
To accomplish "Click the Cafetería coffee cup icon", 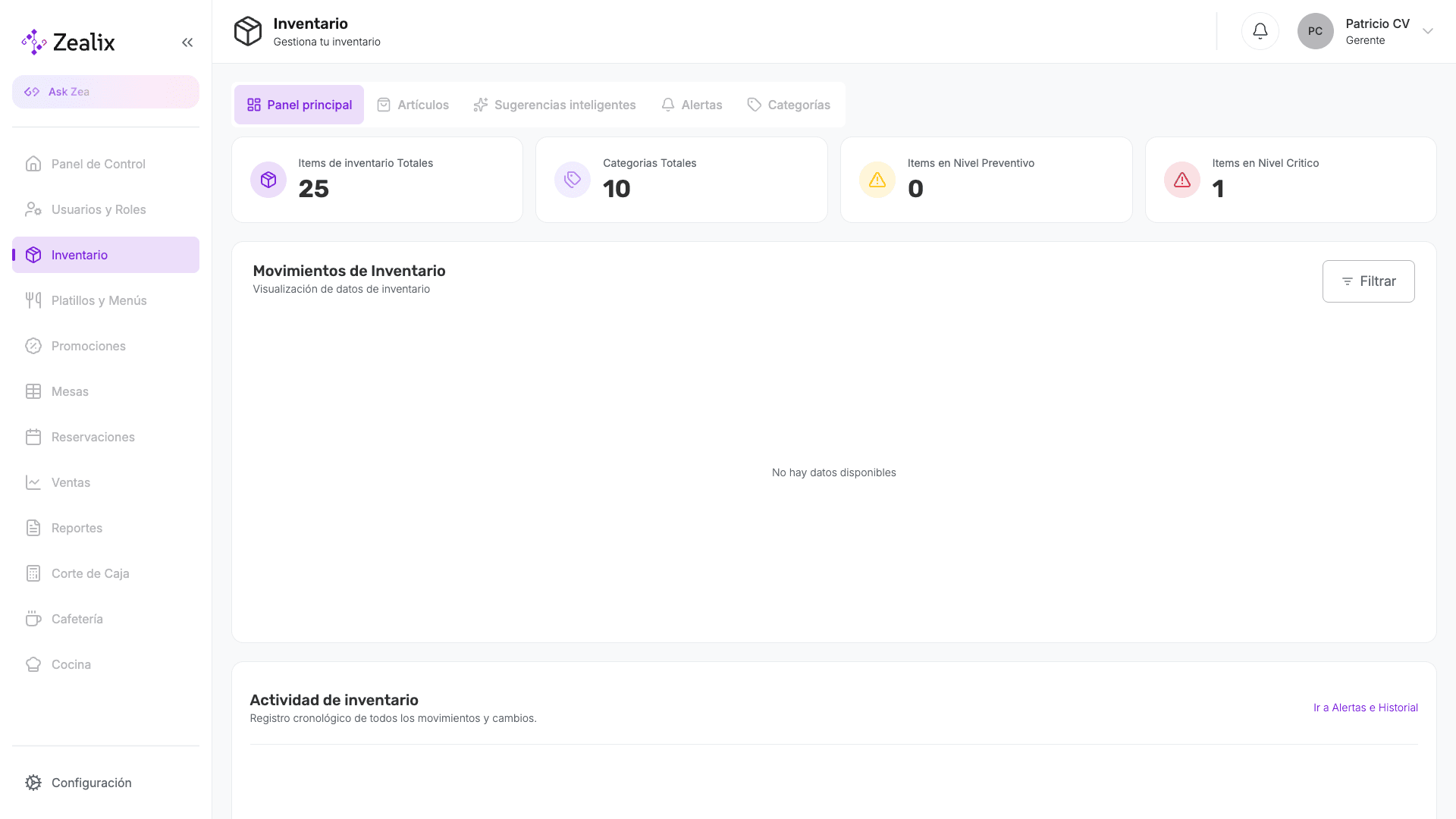I will 33,619.
